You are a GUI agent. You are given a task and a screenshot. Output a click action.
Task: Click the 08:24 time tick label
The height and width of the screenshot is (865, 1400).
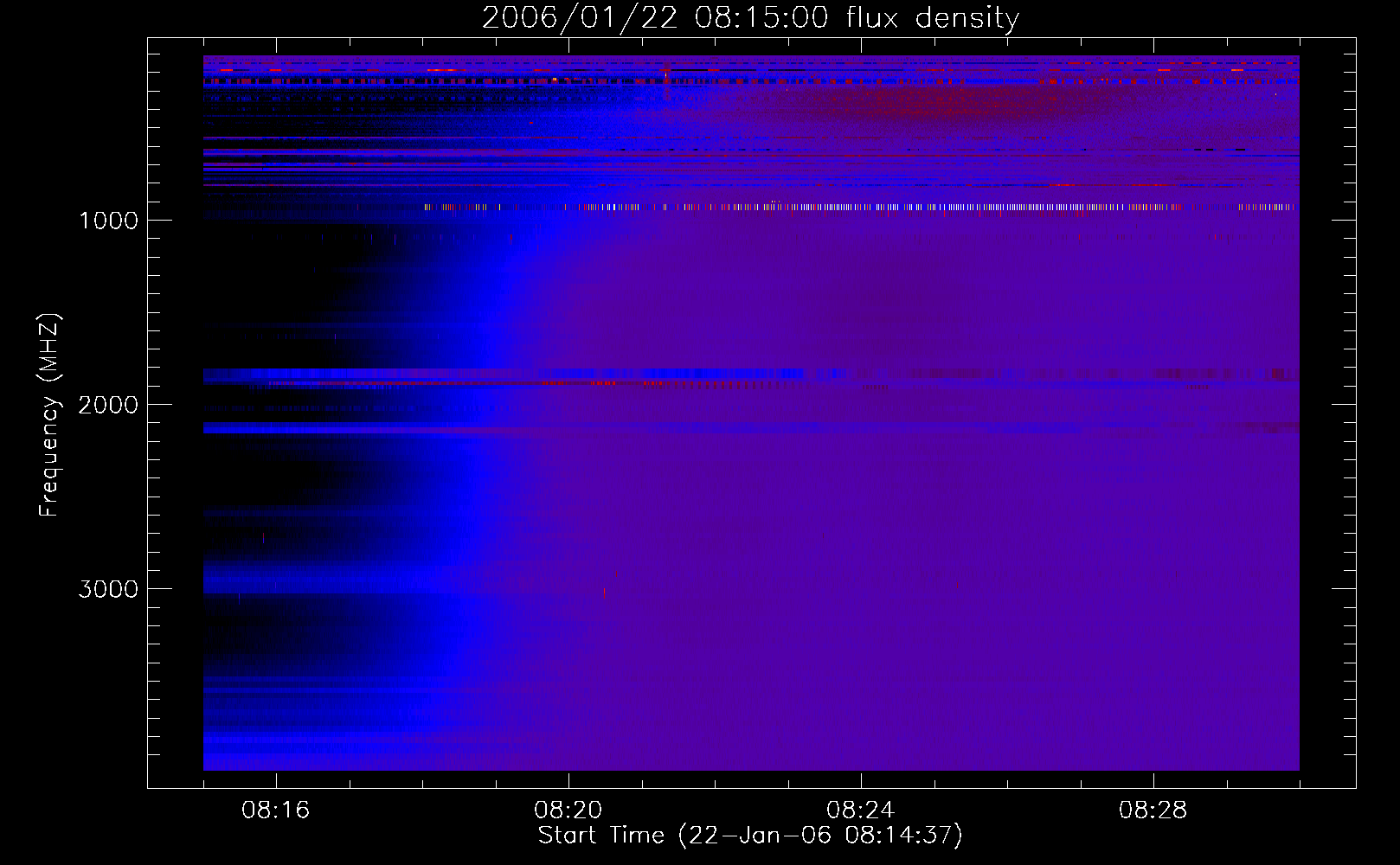coord(861,811)
